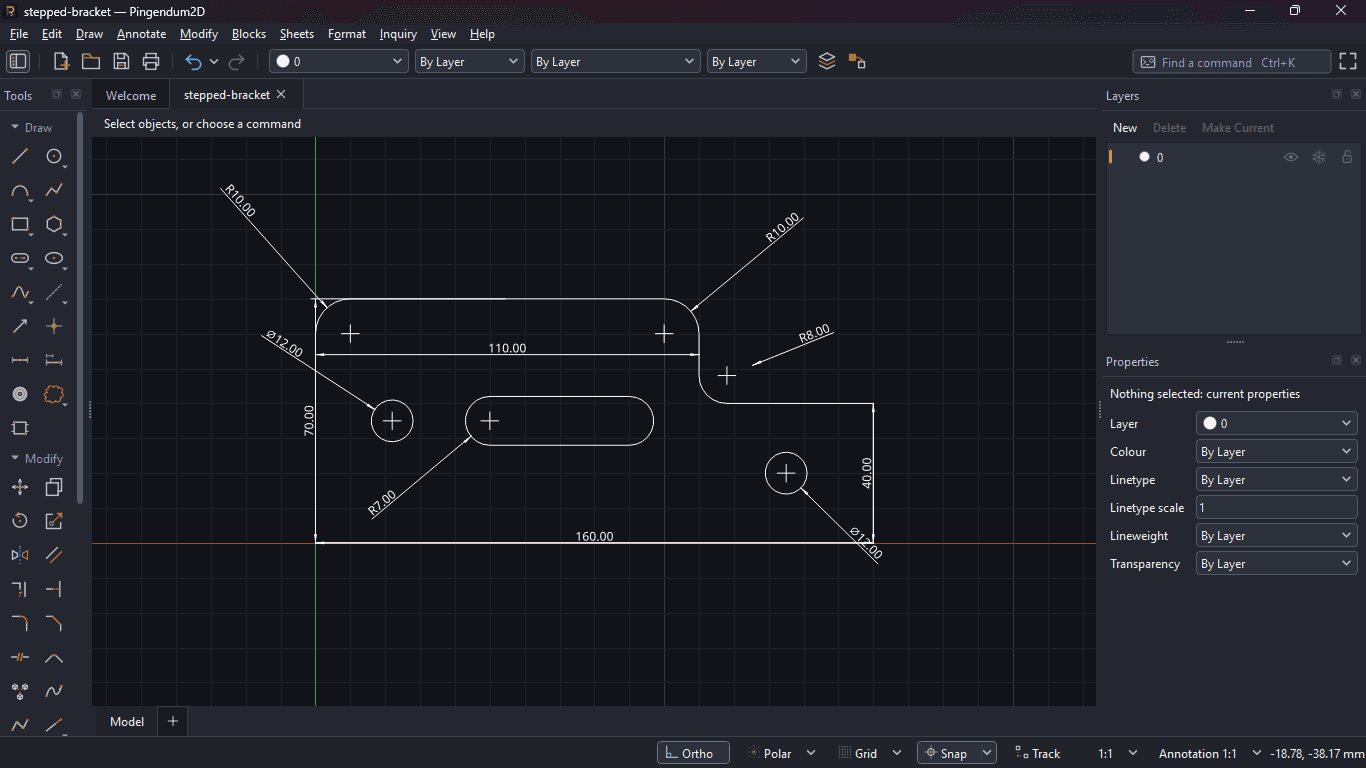Print the drawing via printer icon
1366x768 pixels.
click(151, 61)
